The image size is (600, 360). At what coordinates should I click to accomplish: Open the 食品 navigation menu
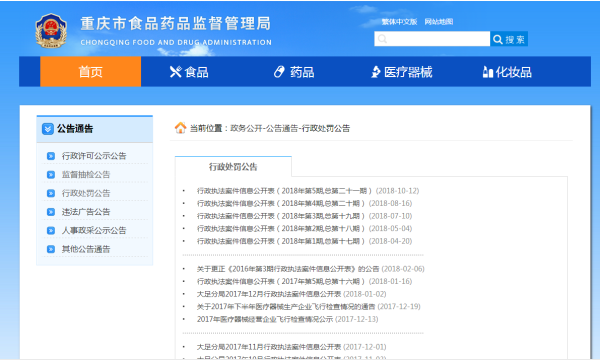[x=189, y=72]
